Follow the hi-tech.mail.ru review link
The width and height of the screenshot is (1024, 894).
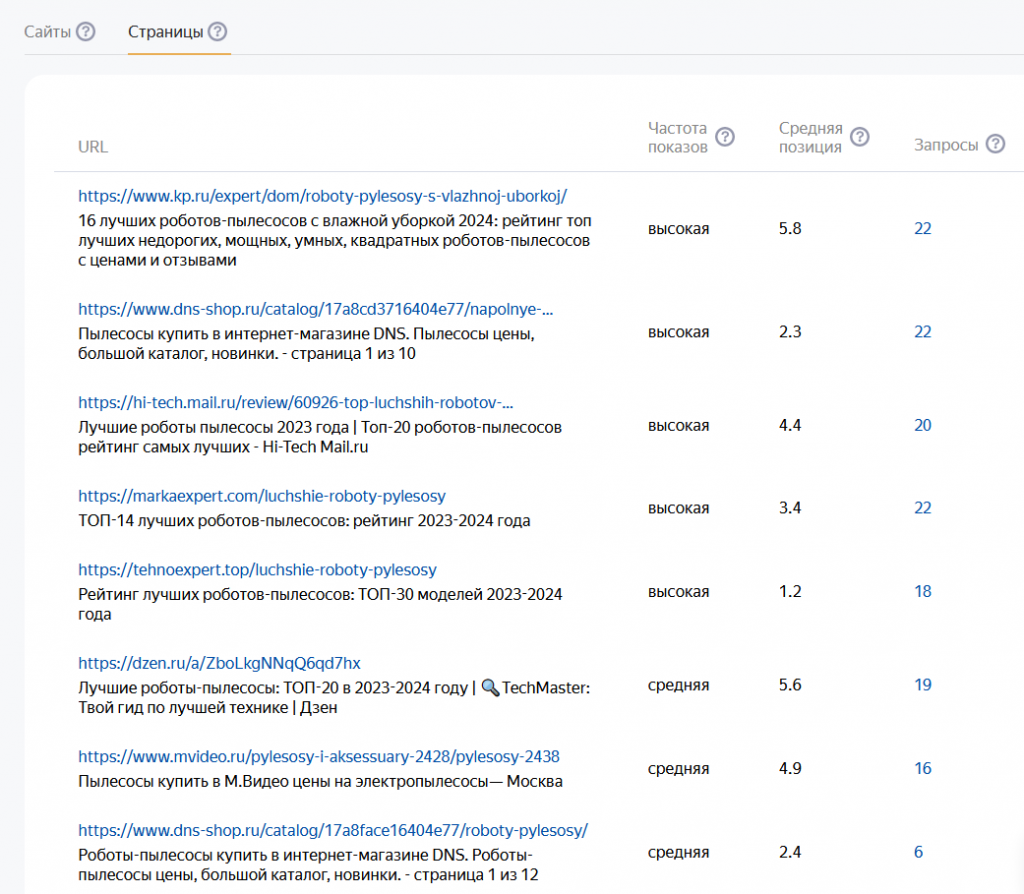(x=296, y=402)
